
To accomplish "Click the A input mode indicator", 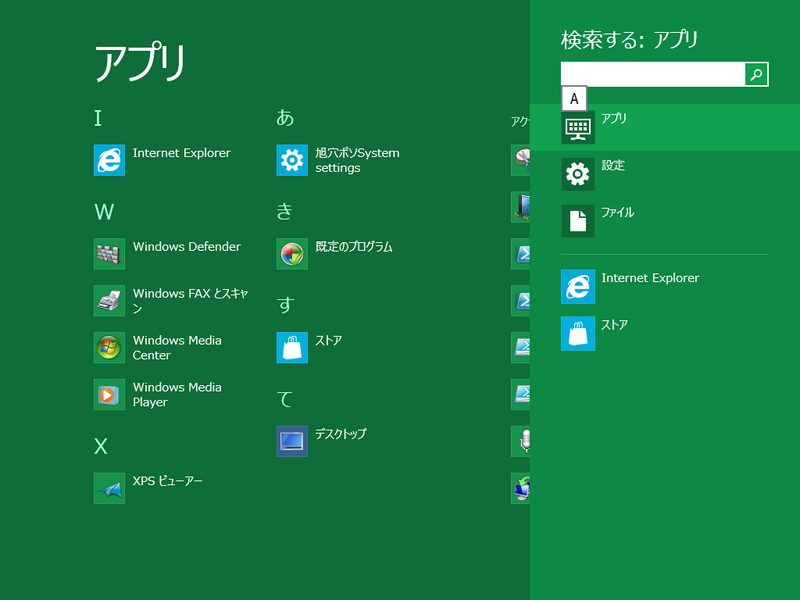I will [x=573, y=99].
